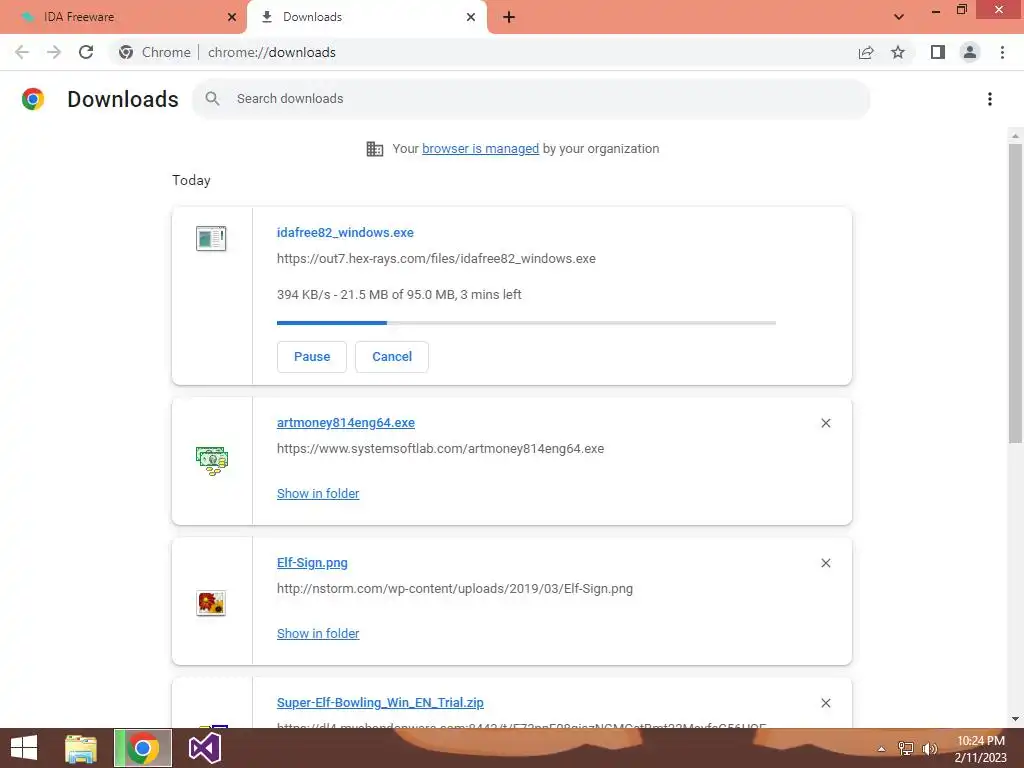Open Super-Elf-Bowling_Win_EN_Trial.zip link
1024x768 pixels.
tap(380, 703)
